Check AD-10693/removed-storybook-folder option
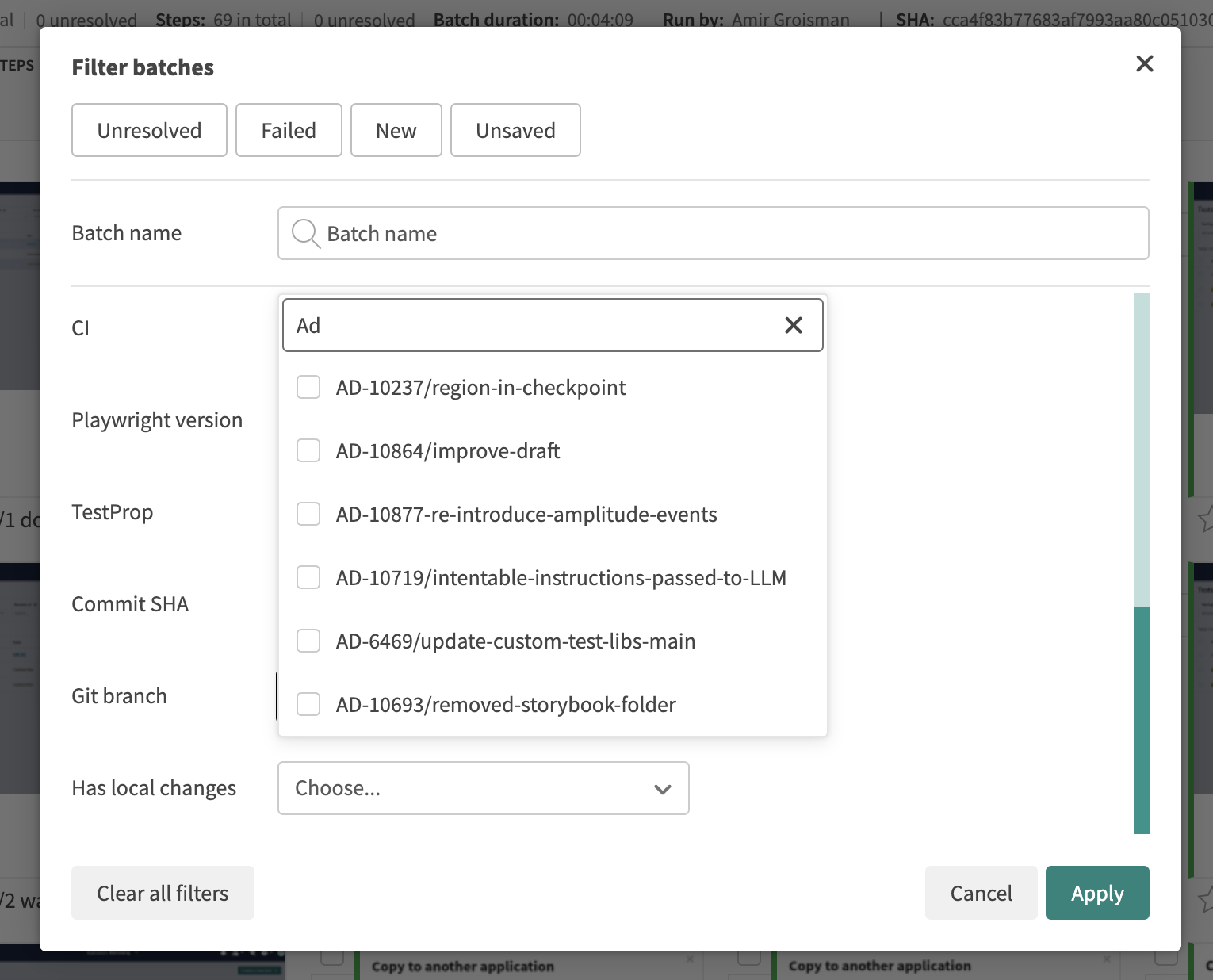This screenshot has height=980, width=1213. [x=308, y=705]
